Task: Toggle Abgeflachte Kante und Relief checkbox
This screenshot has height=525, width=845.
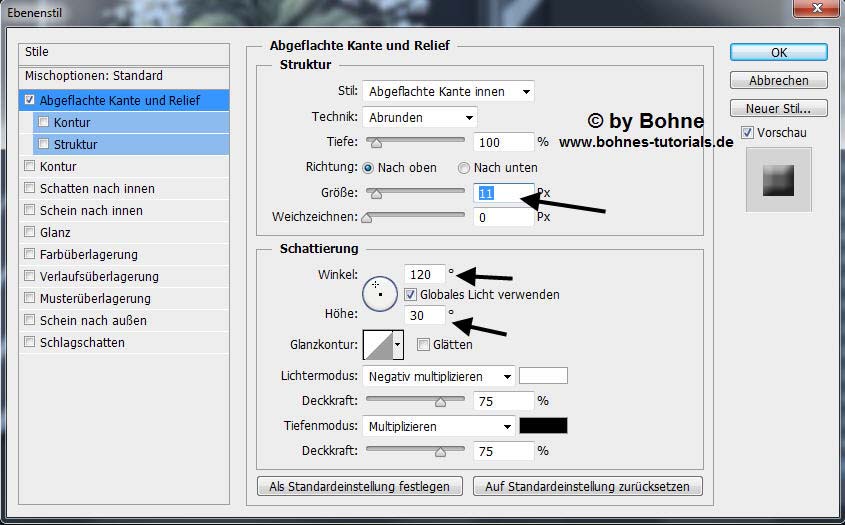Action: 30,100
